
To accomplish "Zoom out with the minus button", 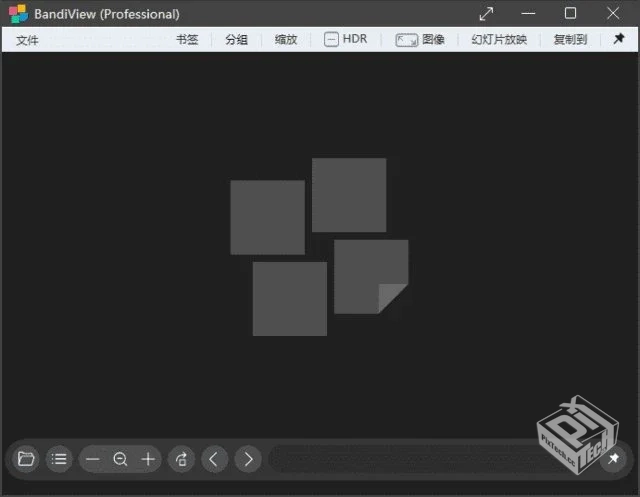I will coord(93,459).
